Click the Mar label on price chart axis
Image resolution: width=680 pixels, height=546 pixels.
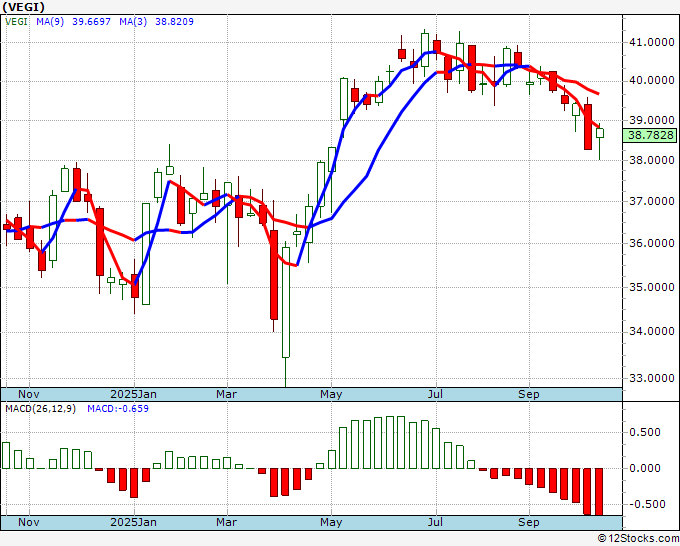(227, 394)
